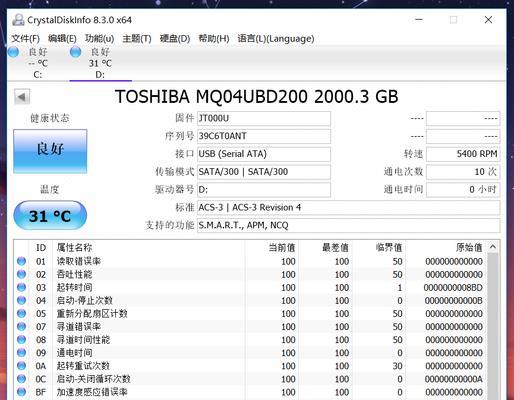Open the 文件(F) menu
This screenshot has height=400, width=514.
point(26,39)
